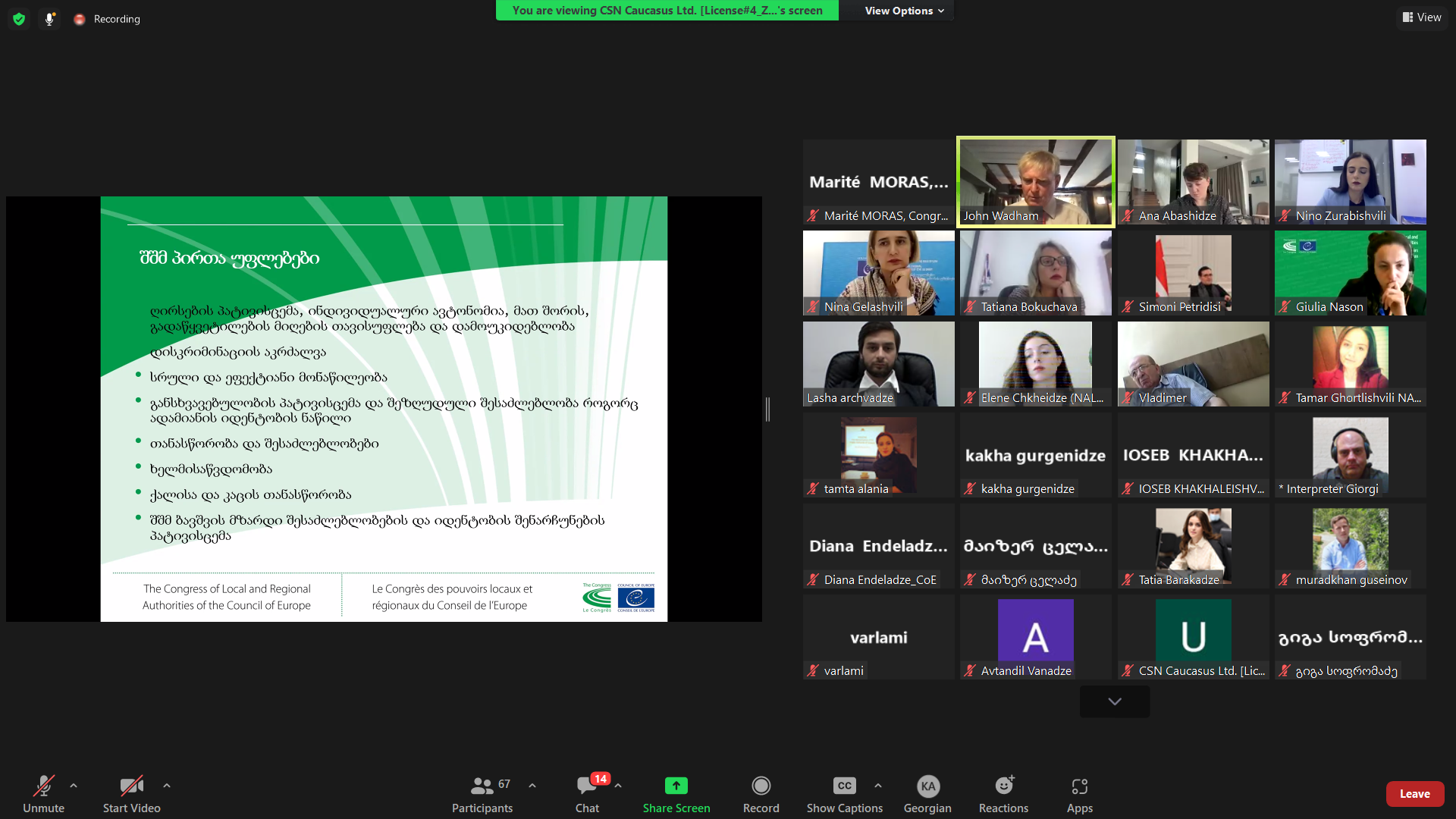Select Marité MORAS participant tile
This screenshot has width=1456, height=819.
click(879, 182)
